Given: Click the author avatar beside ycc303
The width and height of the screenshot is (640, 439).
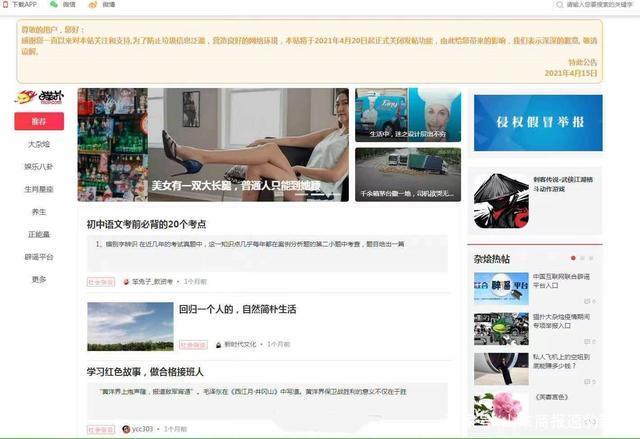Looking at the screenshot, I should [126, 428].
